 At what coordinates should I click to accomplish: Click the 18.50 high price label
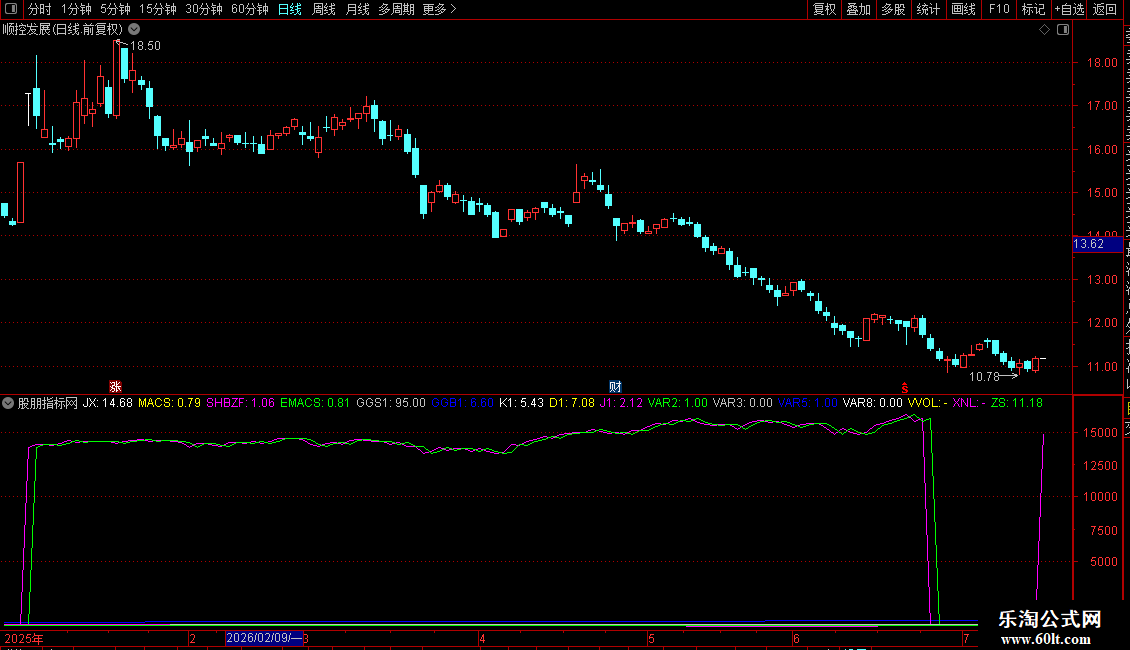click(145, 46)
